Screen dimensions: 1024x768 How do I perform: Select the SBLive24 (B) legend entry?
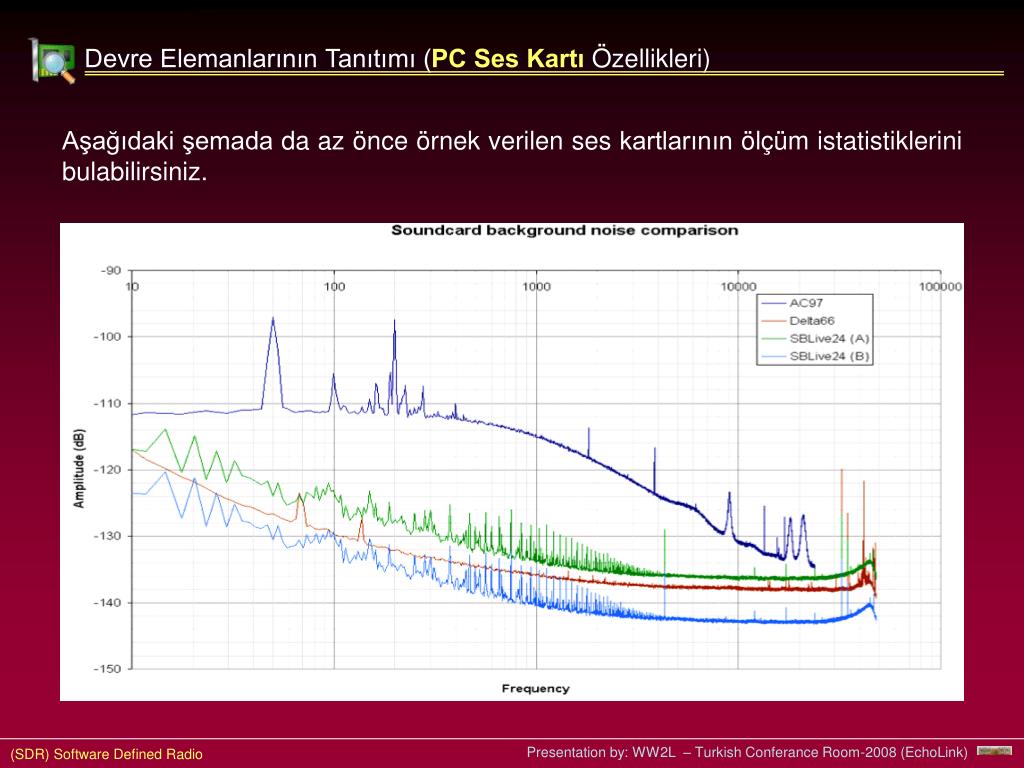click(x=814, y=356)
